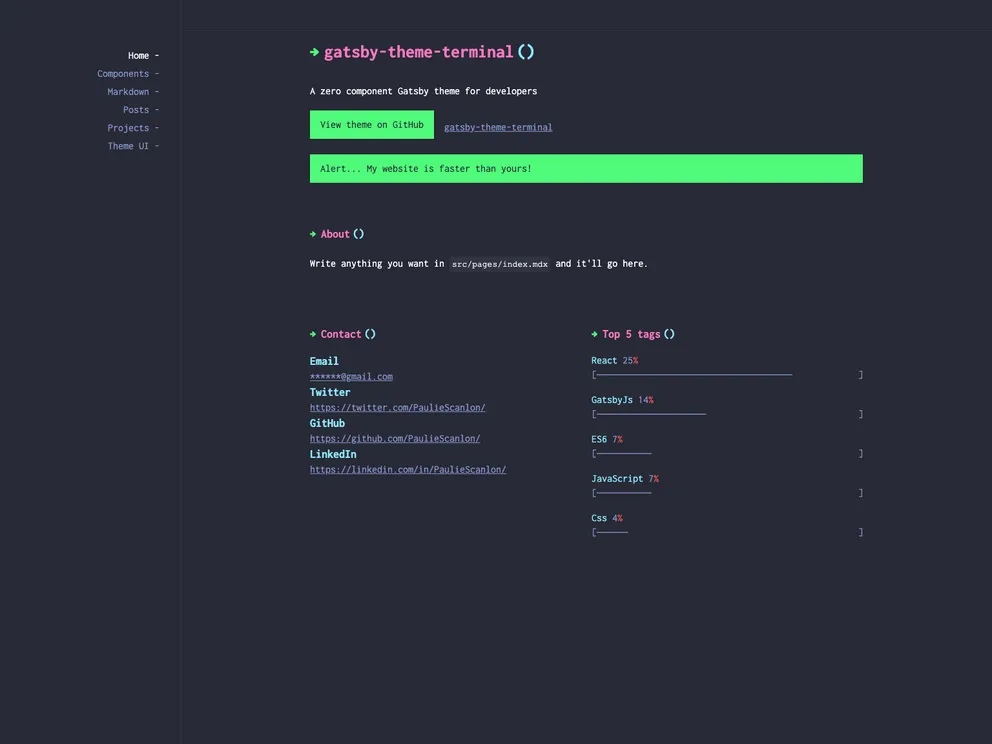Expand the dash next to Markdown
992x744 pixels.
pyautogui.click(x=156, y=91)
